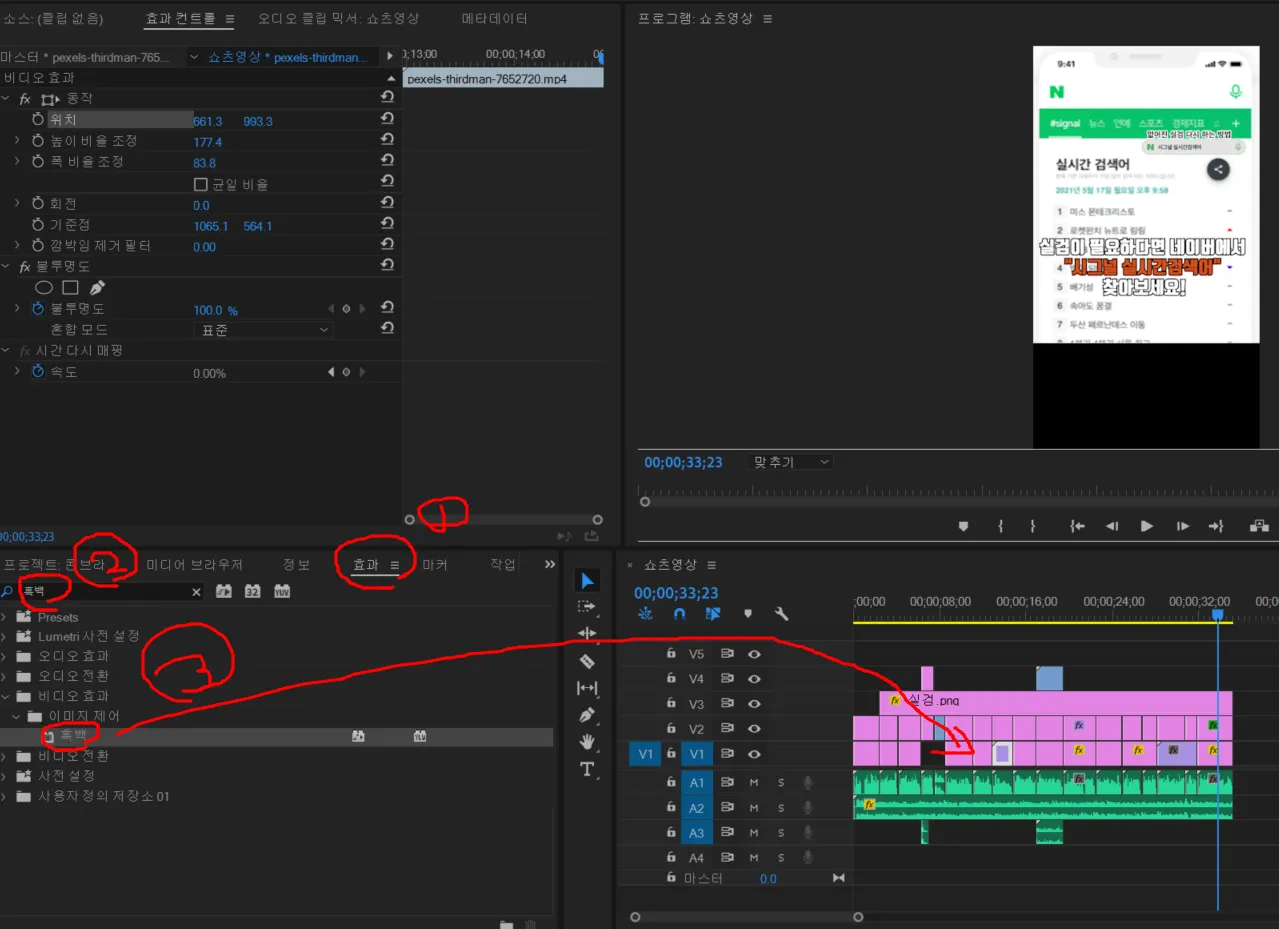The width and height of the screenshot is (1279, 929).
Task: Select the Slip tool
Action: 588,688
